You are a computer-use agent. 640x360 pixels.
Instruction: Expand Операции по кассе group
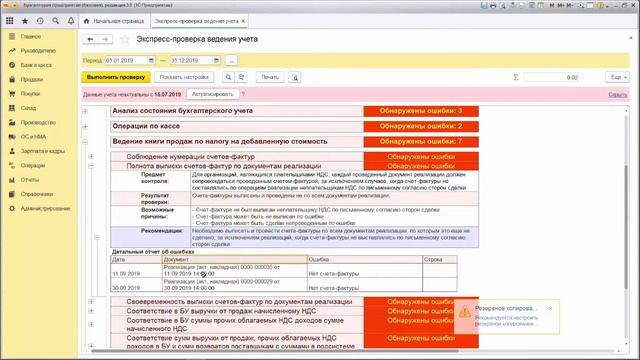85,127
